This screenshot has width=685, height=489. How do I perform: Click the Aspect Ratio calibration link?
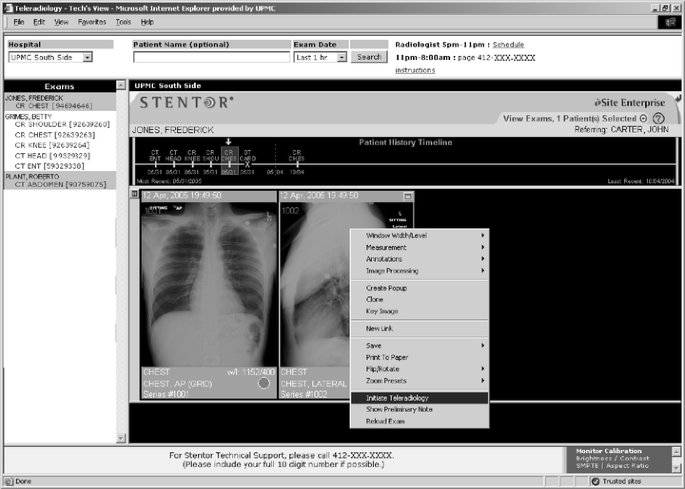click(627, 466)
